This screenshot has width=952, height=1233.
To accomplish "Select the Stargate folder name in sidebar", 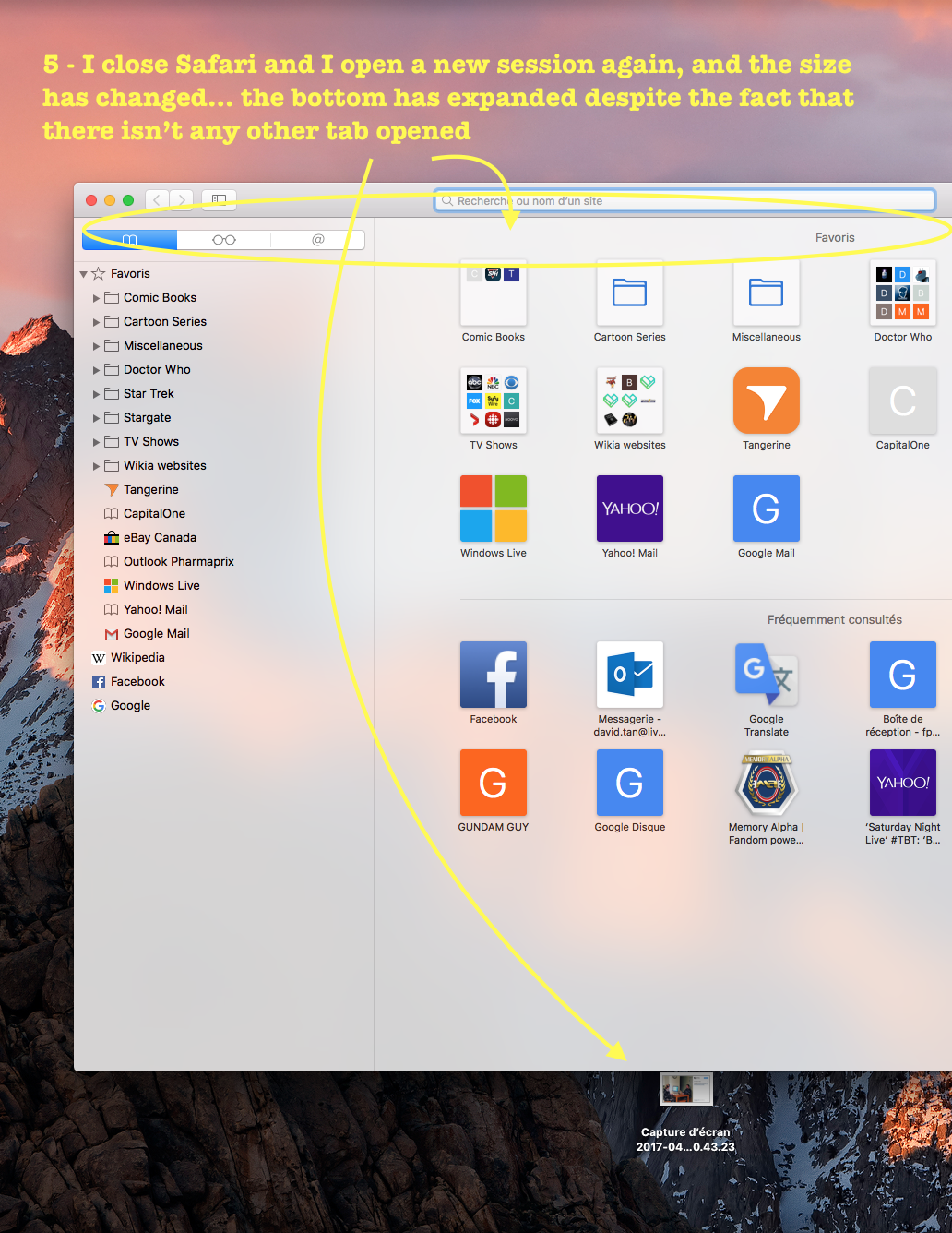I will coord(148,418).
